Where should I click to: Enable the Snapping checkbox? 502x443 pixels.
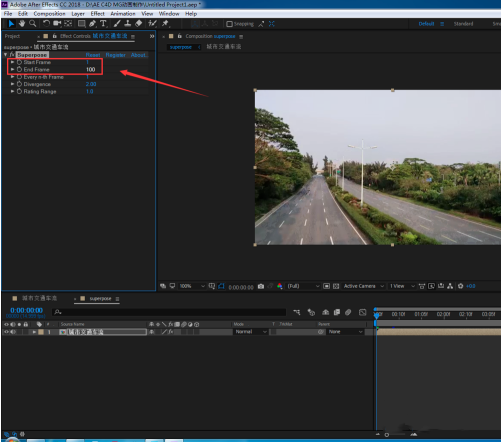[x=229, y=24]
